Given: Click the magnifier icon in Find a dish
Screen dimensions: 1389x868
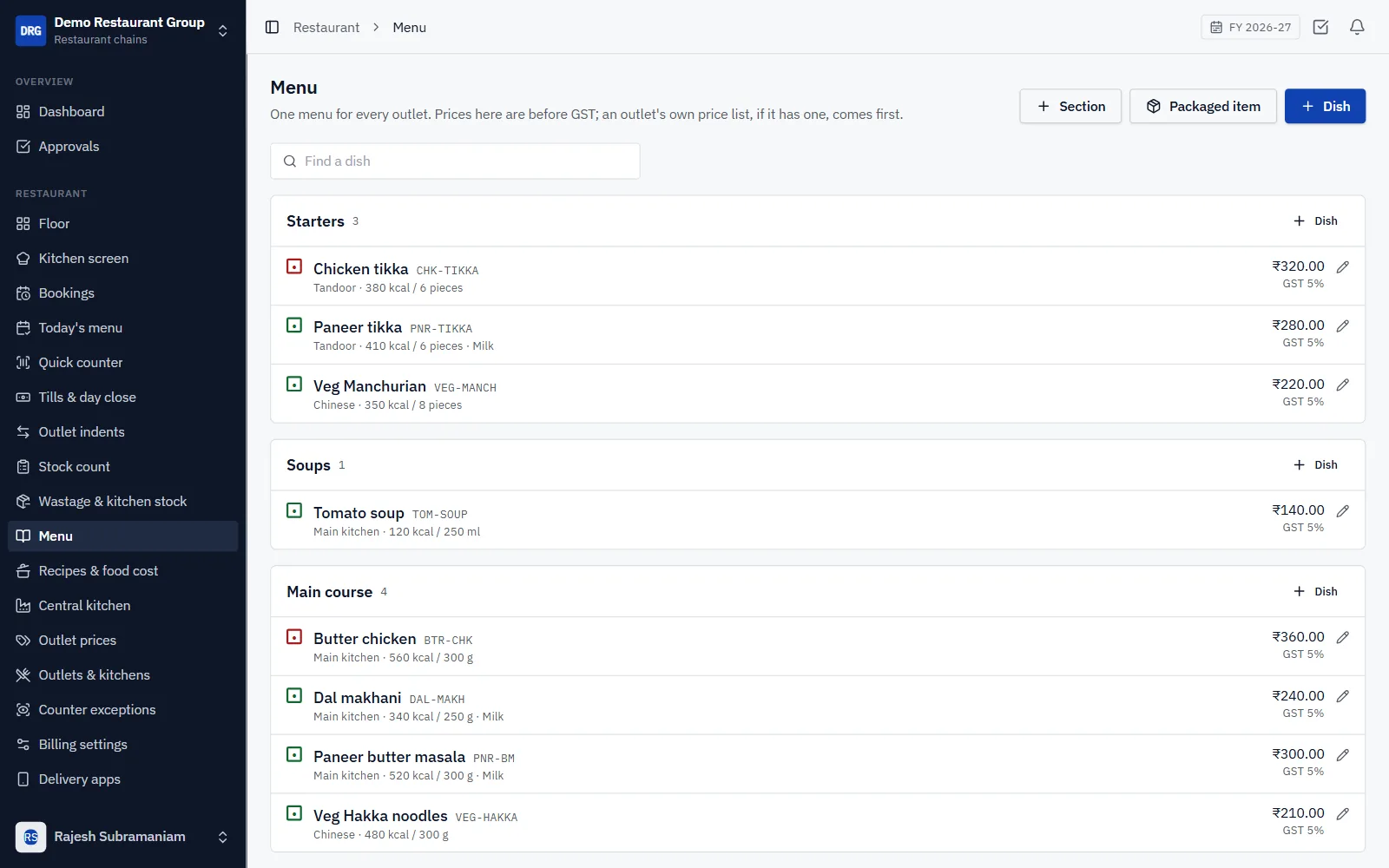Looking at the screenshot, I should [x=290, y=161].
